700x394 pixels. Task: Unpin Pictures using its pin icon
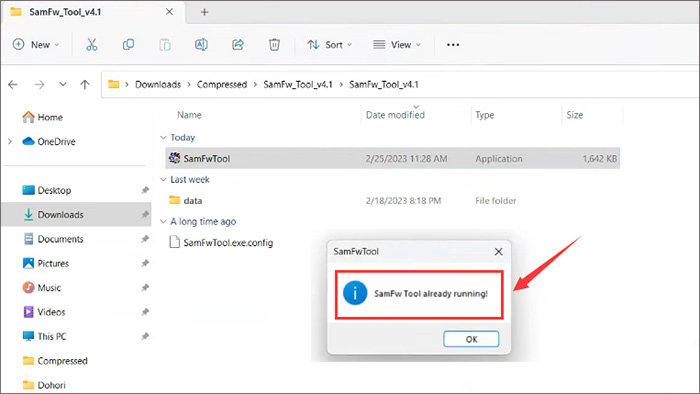[145, 263]
